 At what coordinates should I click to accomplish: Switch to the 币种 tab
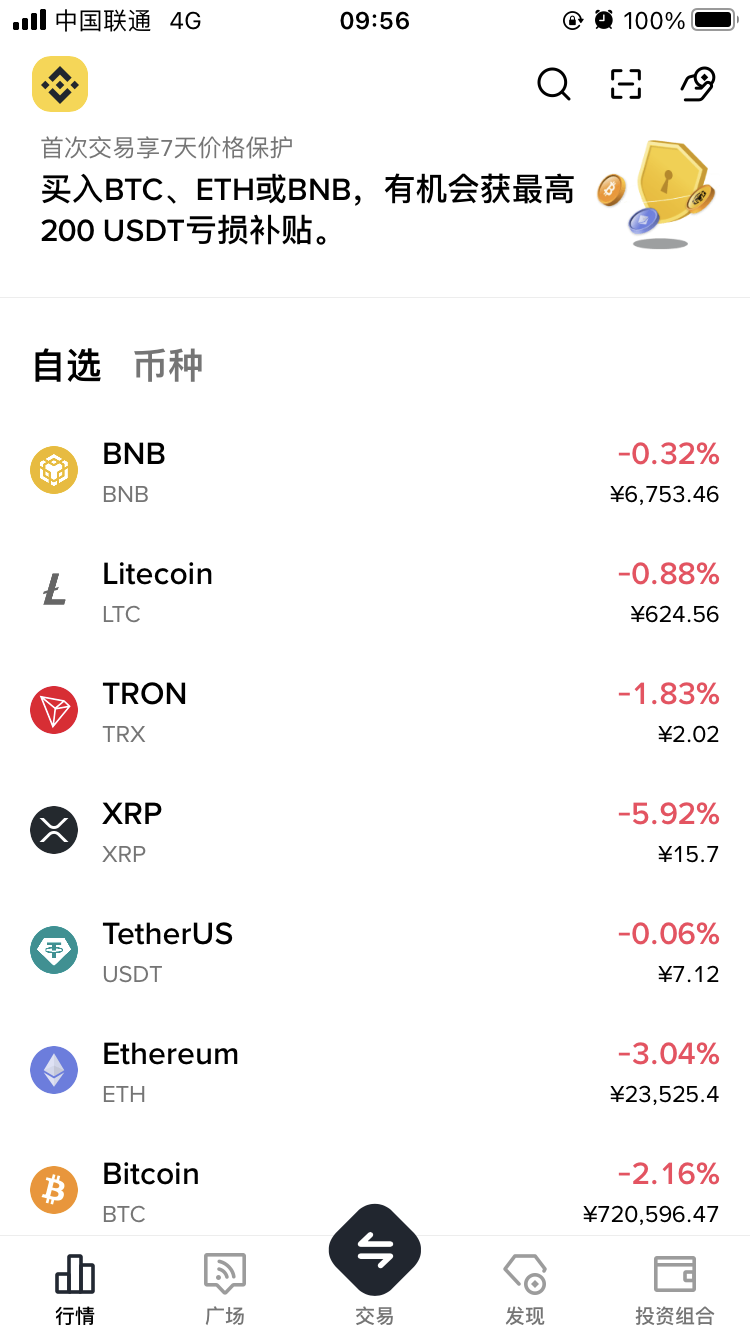pyautogui.click(x=168, y=366)
